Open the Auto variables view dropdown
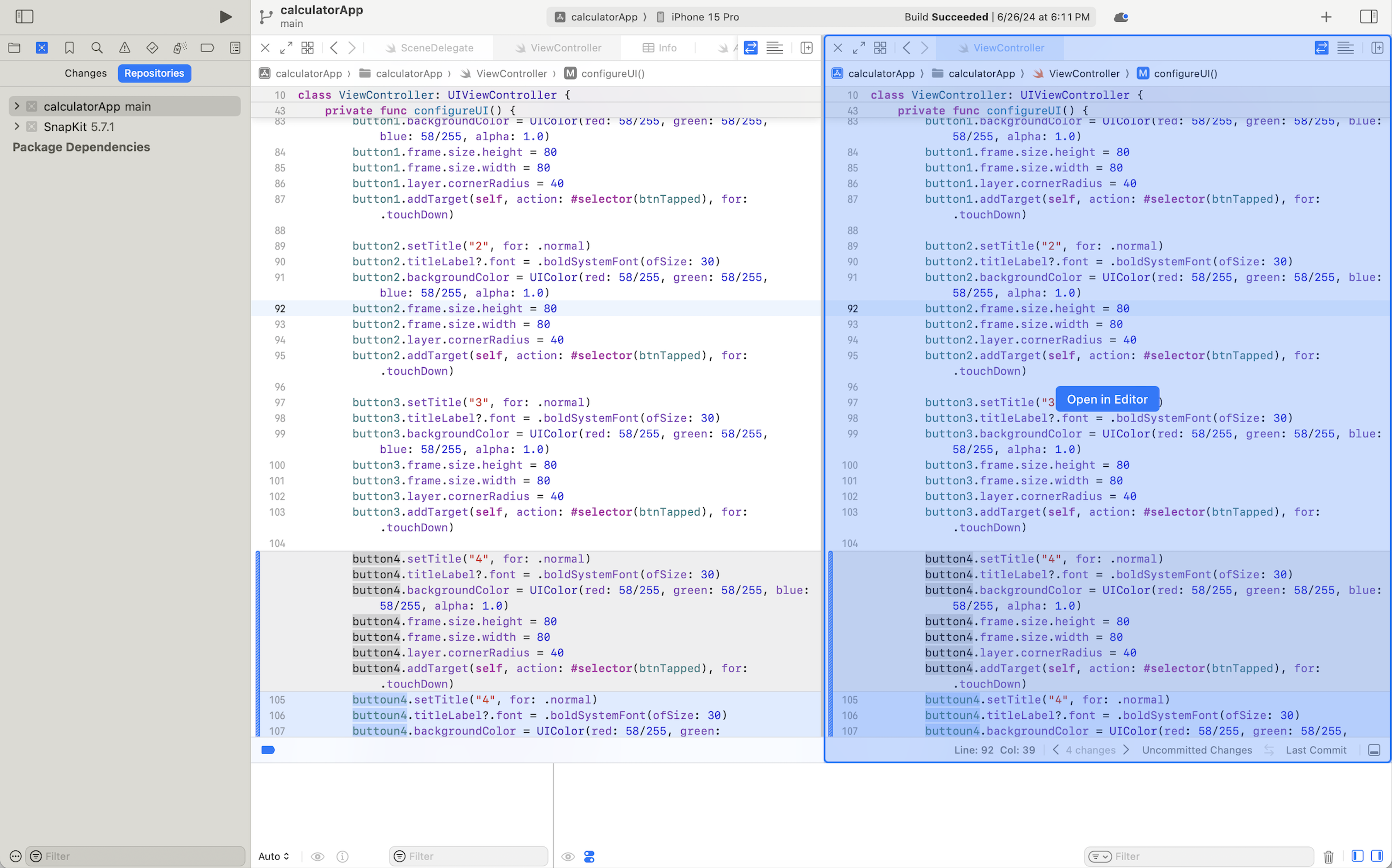This screenshot has width=1392, height=868. coord(273,856)
